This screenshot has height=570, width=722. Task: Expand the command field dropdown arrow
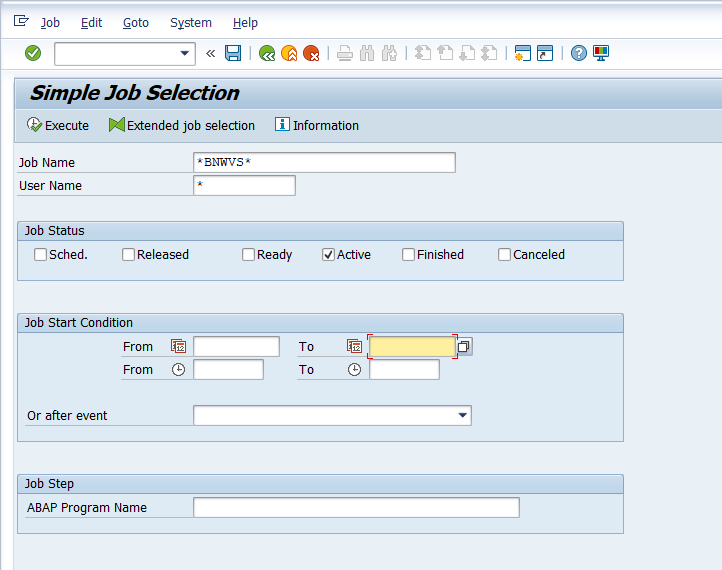[x=185, y=53]
